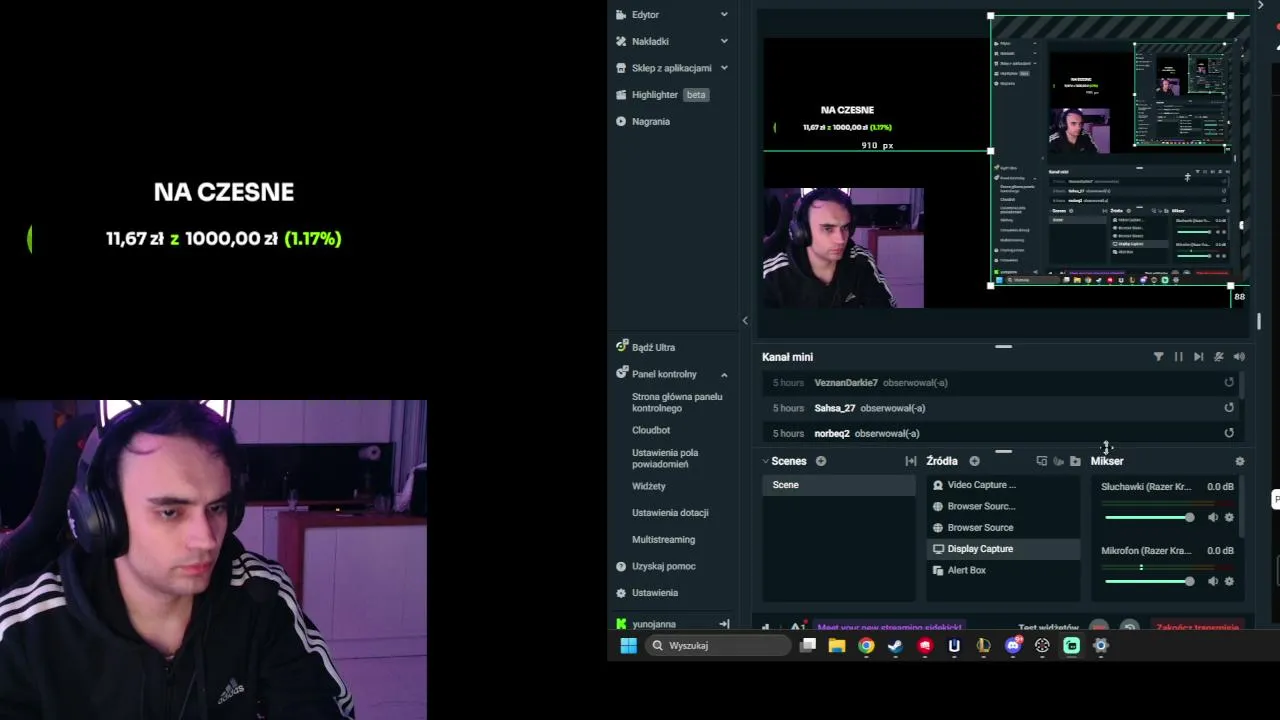The image size is (1280, 720).
Task: Click the norbeq2 follower name
Action: click(832, 433)
